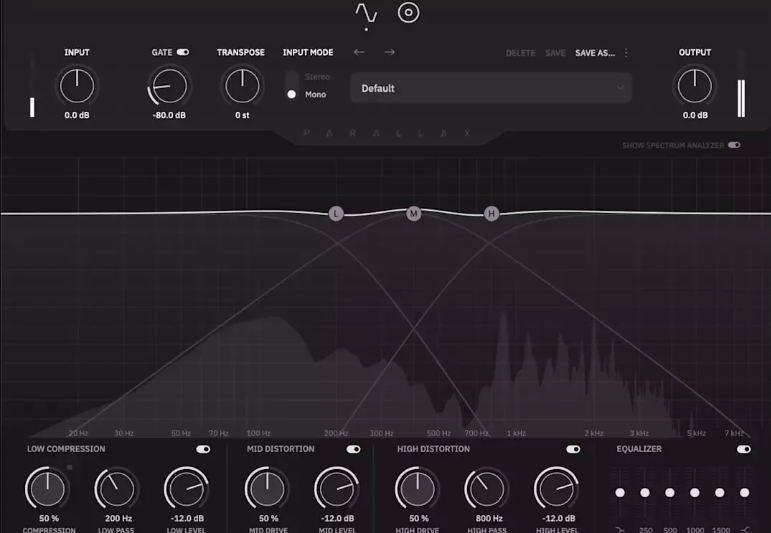The image size is (771, 533).
Task: Click the -12.0 dB Mid Level value
Action: click(337, 518)
